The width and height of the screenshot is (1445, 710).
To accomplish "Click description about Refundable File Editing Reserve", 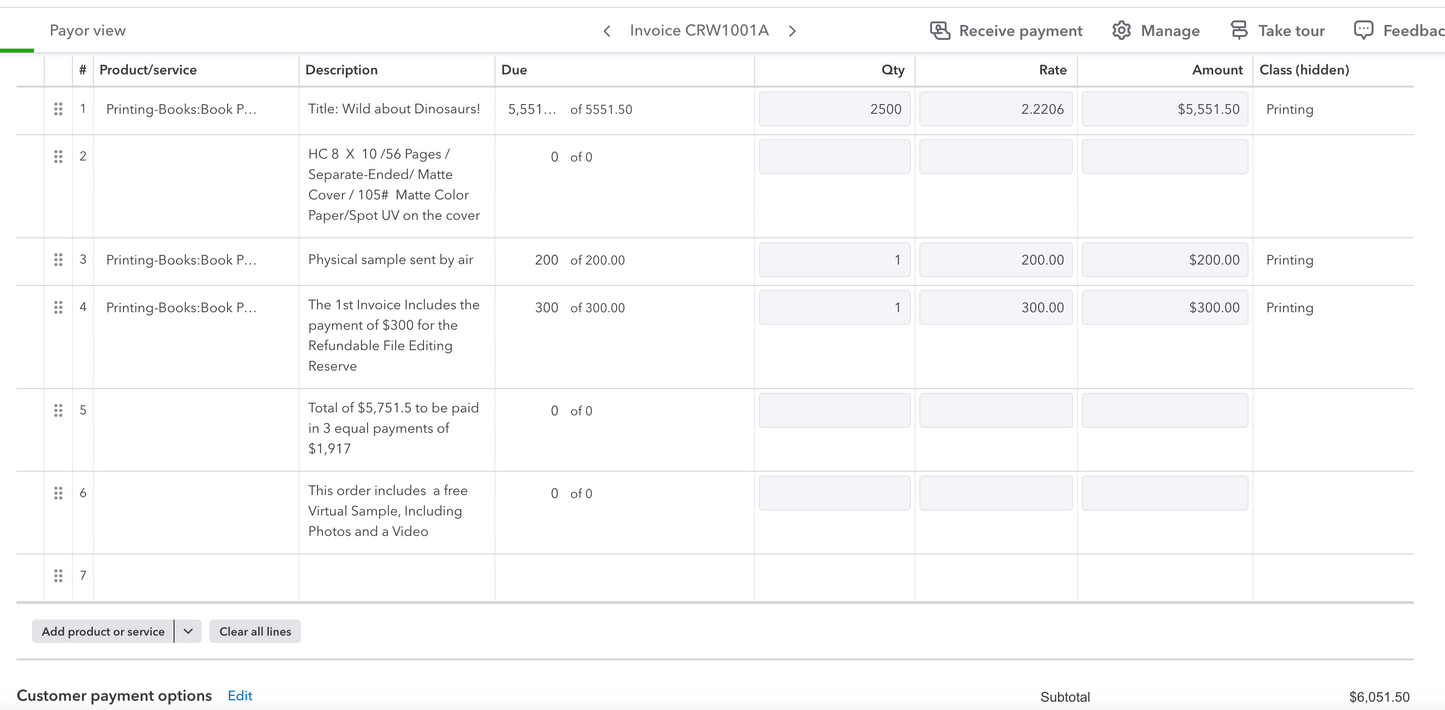I will pyautogui.click(x=394, y=336).
